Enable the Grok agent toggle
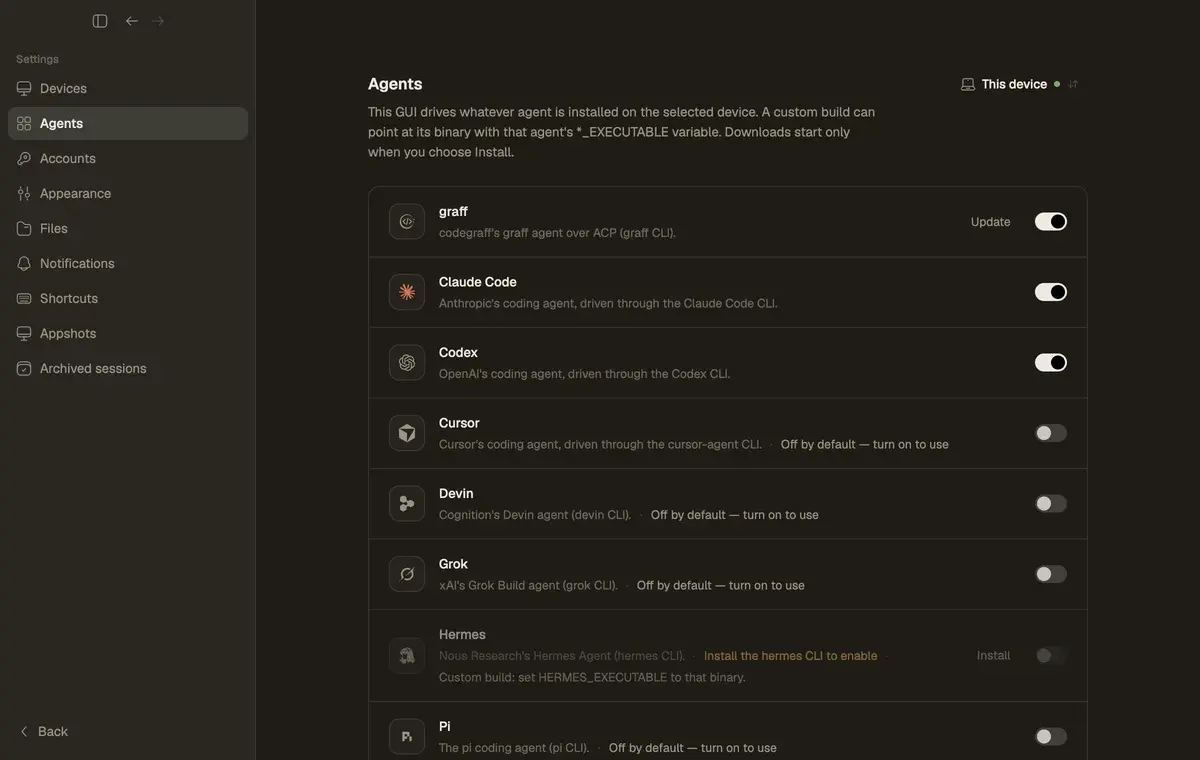Screen dimensions: 1200x760 (x=1051, y=574)
